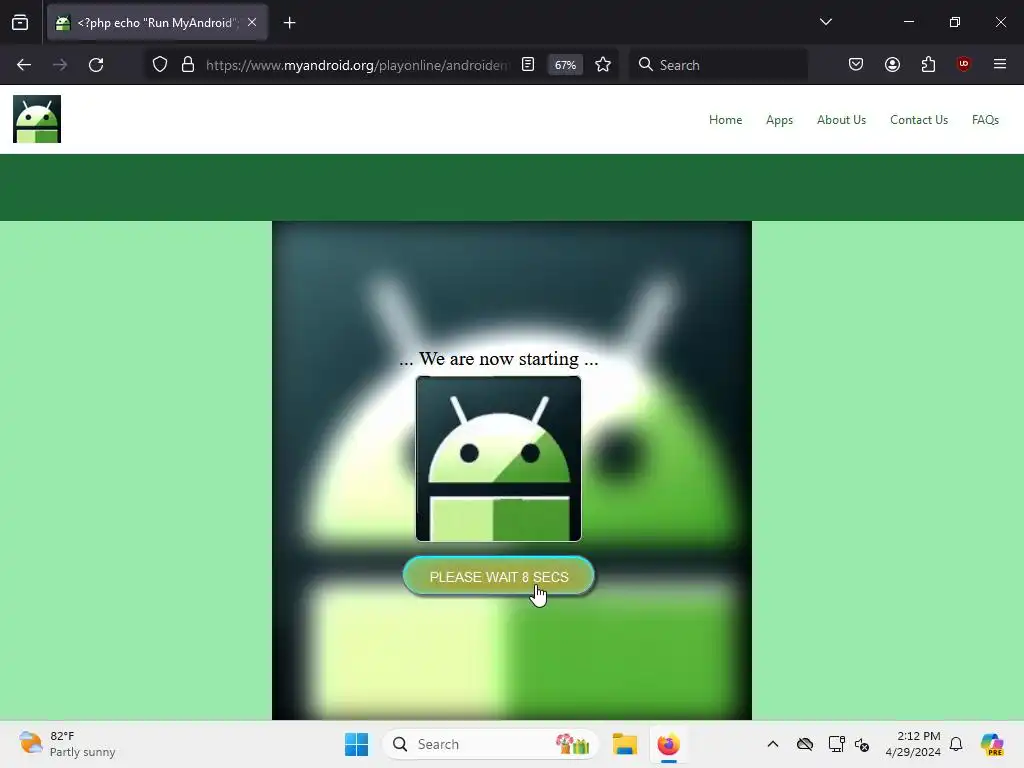This screenshot has height=768, width=1024.
Task: Open the tracking protection shield icon
Action: point(160,65)
